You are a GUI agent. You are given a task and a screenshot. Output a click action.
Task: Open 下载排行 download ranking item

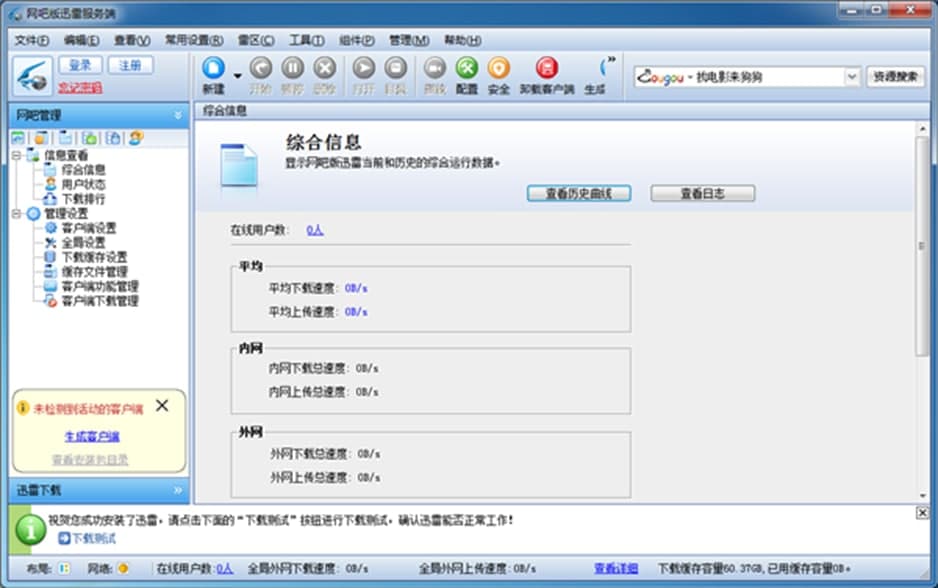83,199
